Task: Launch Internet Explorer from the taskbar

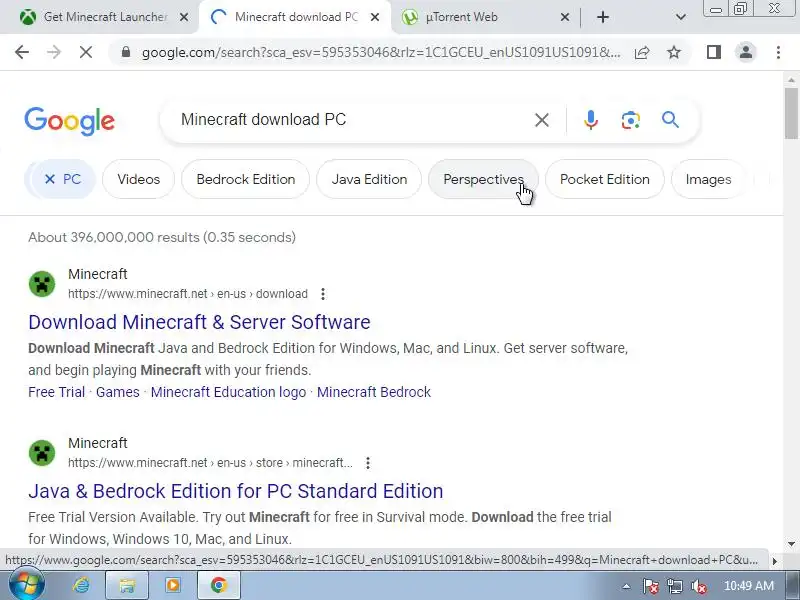Action: (x=81, y=585)
